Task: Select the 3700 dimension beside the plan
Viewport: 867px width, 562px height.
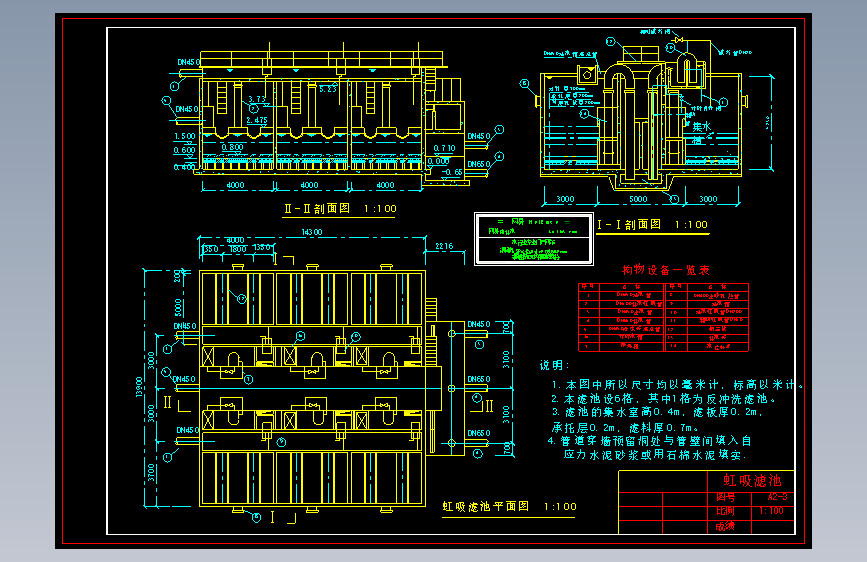Action: (152, 473)
